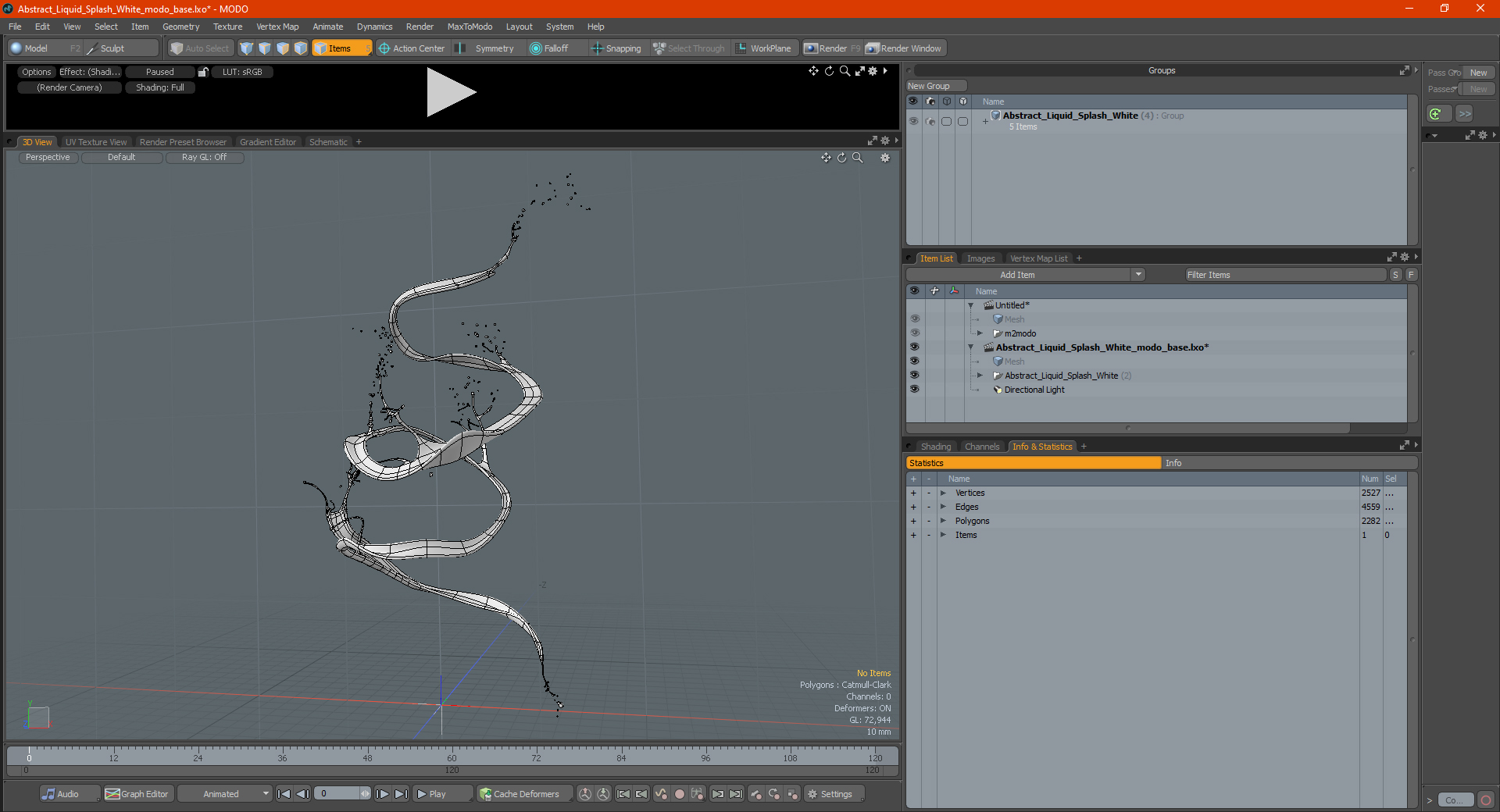Viewport: 1500px width, 812px height.
Task: Click the Ray GL: Off button
Action: [204, 158]
